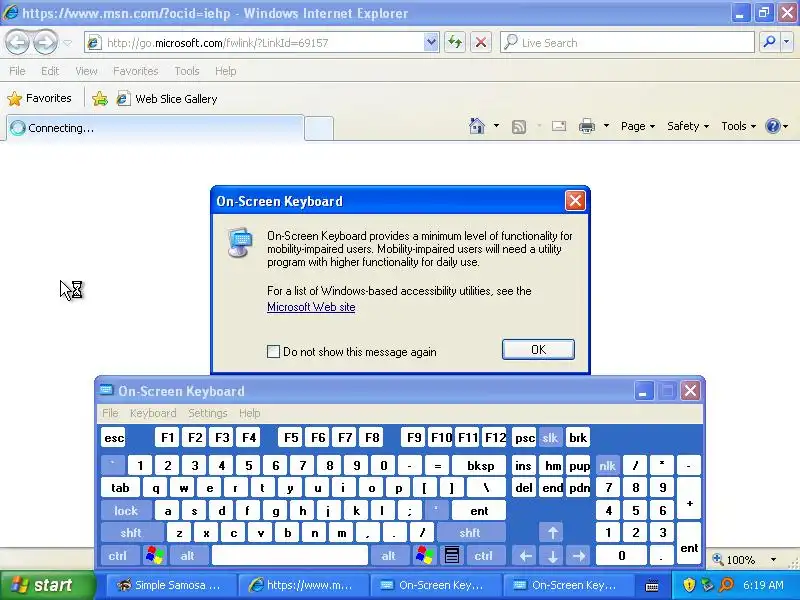
Task: Click the Refresh page icon
Action: click(455, 42)
